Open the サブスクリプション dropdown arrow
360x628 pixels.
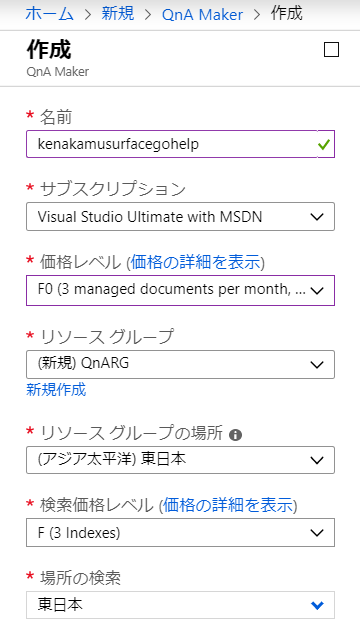317,217
